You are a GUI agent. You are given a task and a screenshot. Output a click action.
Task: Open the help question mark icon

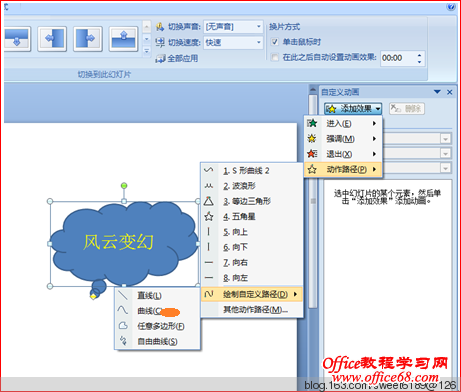click(452, 6)
